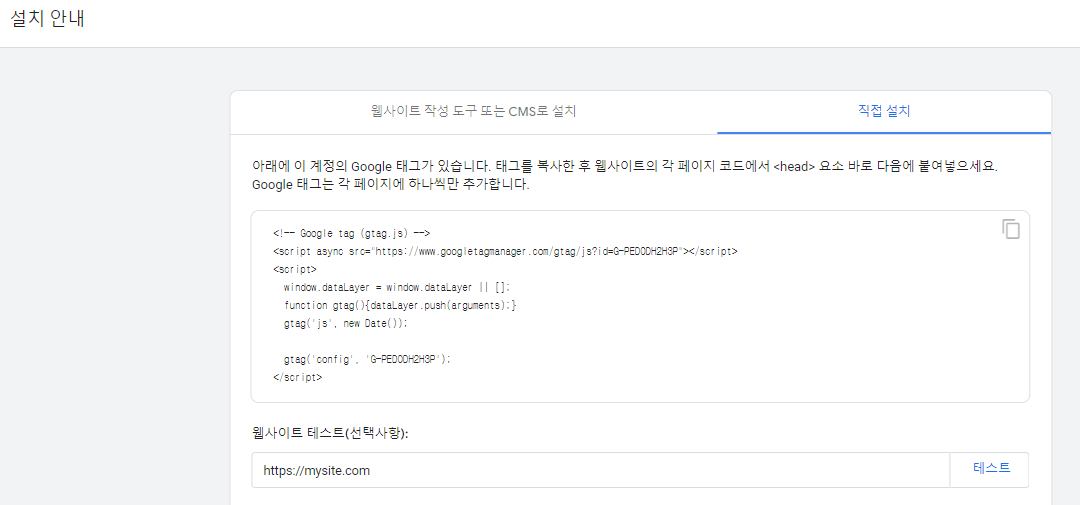Click the opening <script> tag line
Image resolution: width=1080 pixels, height=505 pixels.
pyautogui.click(x=295, y=269)
